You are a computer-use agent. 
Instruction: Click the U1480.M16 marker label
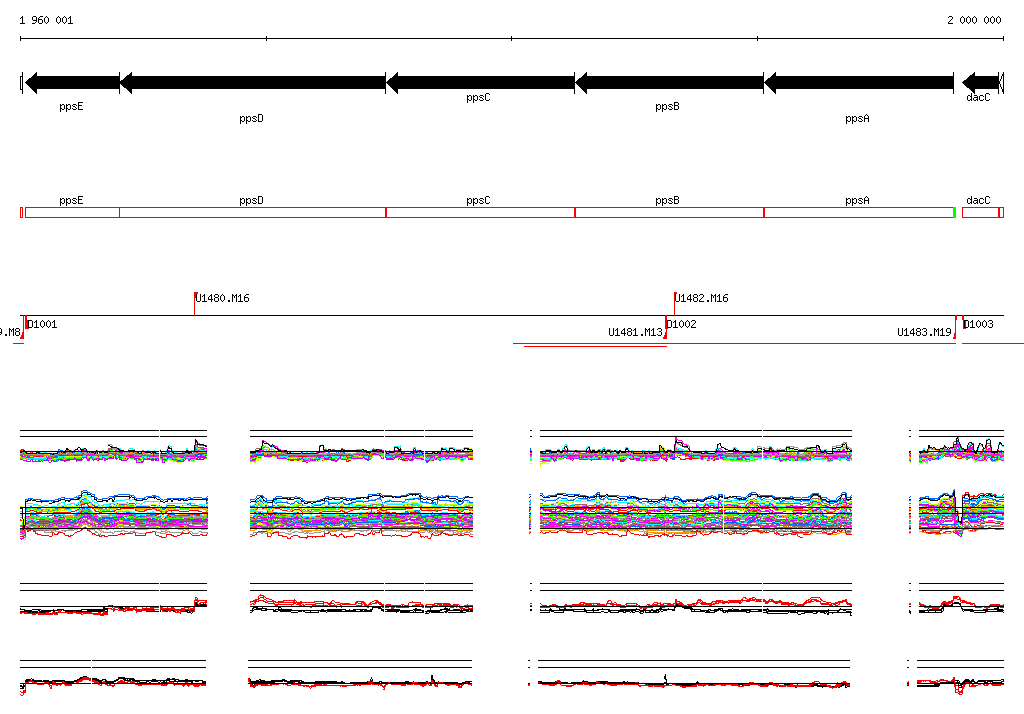[x=223, y=299]
